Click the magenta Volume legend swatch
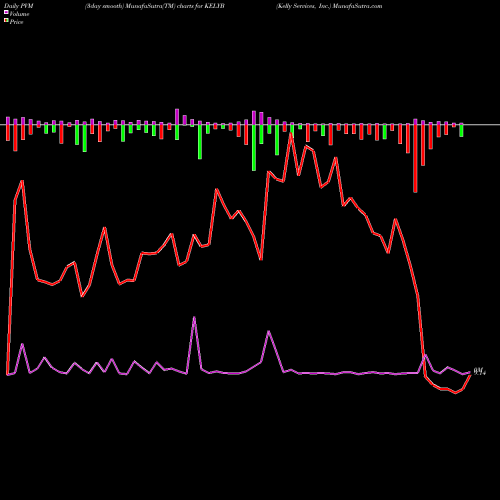This screenshot has height=500, width=500. click(6, 13)
